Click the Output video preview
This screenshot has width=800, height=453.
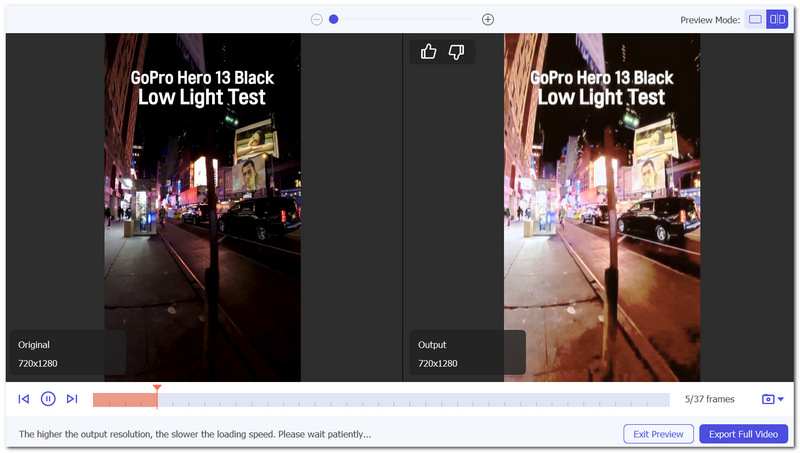(602, 208)
